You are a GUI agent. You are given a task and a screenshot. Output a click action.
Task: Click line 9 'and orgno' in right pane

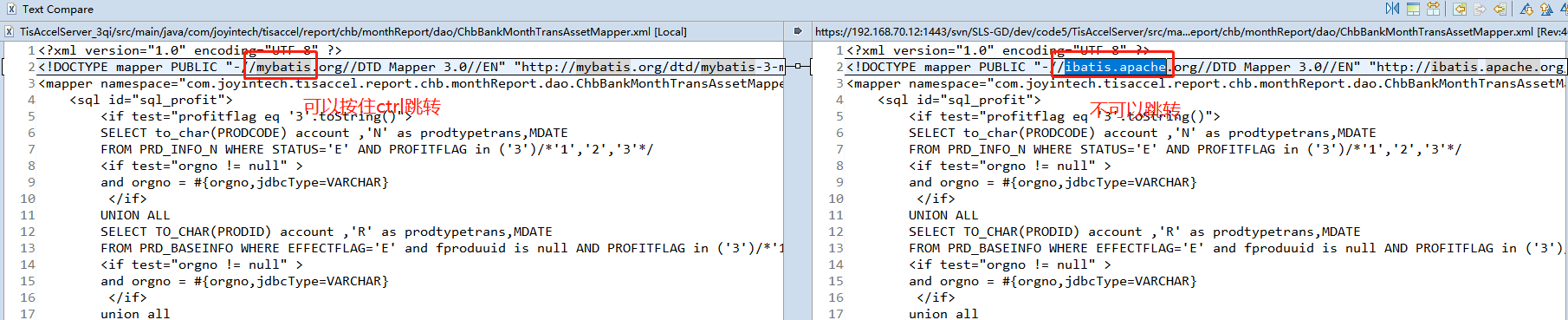coord(1053,182)
